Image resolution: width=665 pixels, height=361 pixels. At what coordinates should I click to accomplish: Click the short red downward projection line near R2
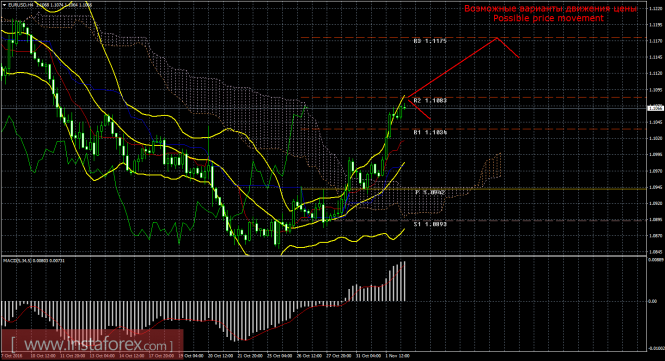[x=419, y=109]
